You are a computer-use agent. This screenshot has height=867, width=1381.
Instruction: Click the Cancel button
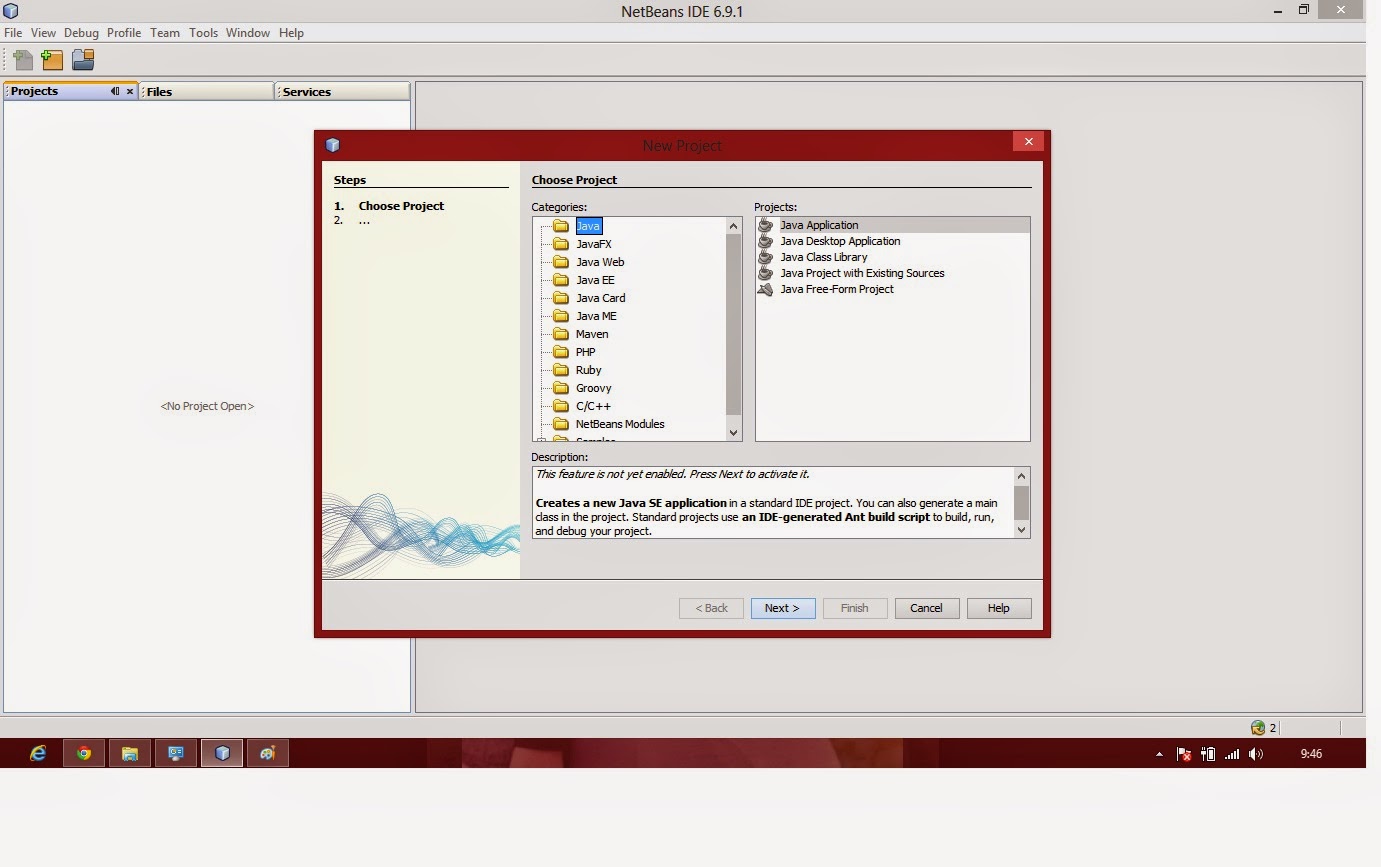926,608
